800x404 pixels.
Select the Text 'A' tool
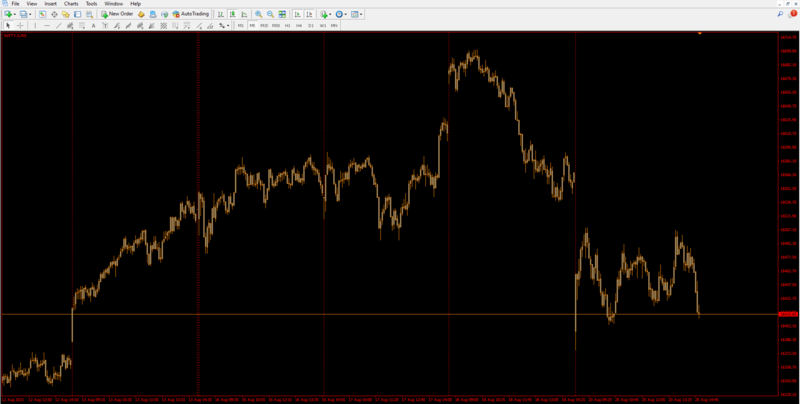tap(93, 26)
